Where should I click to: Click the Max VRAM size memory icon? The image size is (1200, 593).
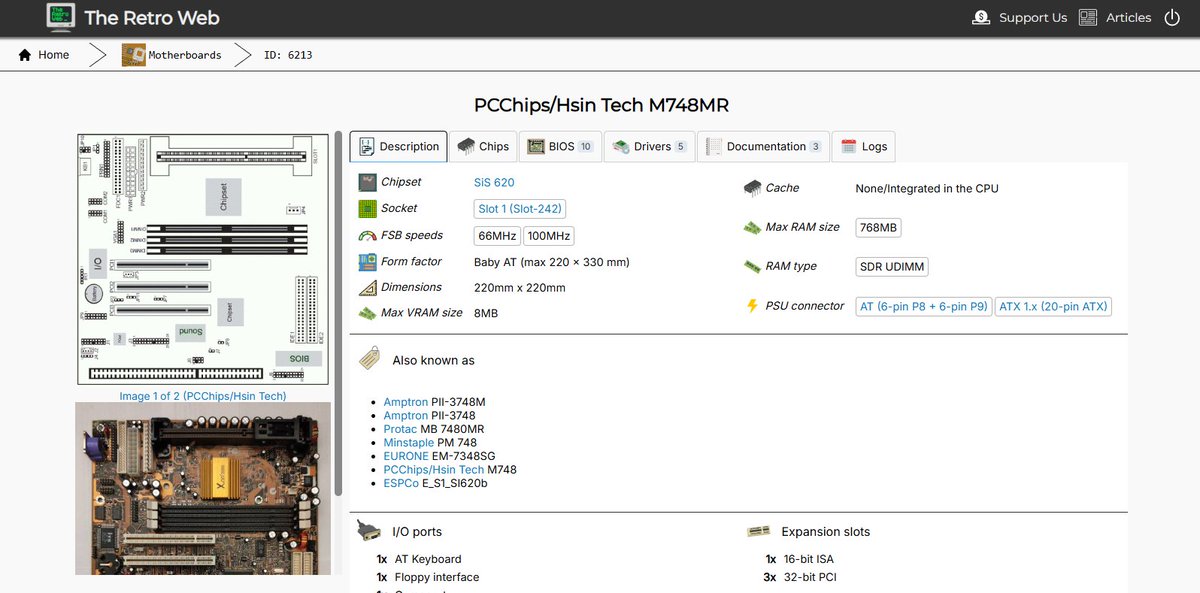[x=366, y=313]
